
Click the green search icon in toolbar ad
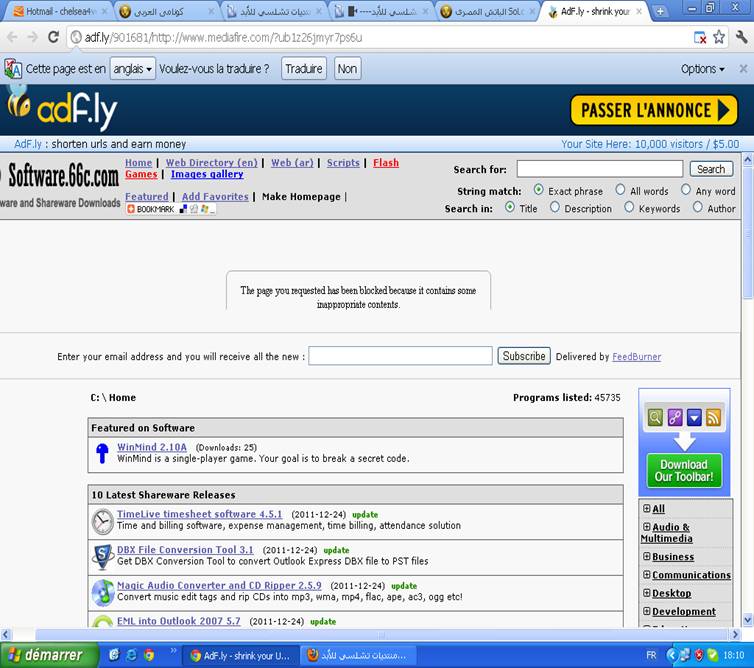(655, 417)
